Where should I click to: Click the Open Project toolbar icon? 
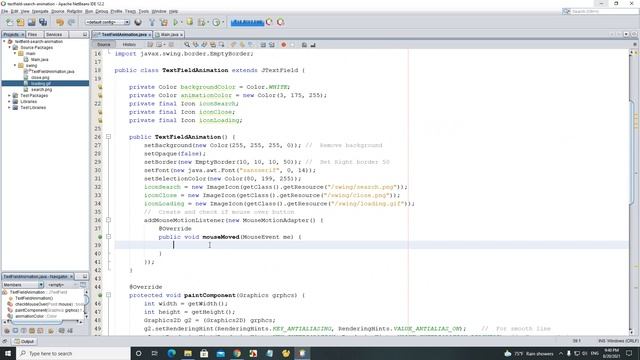[x=31, y=22]
